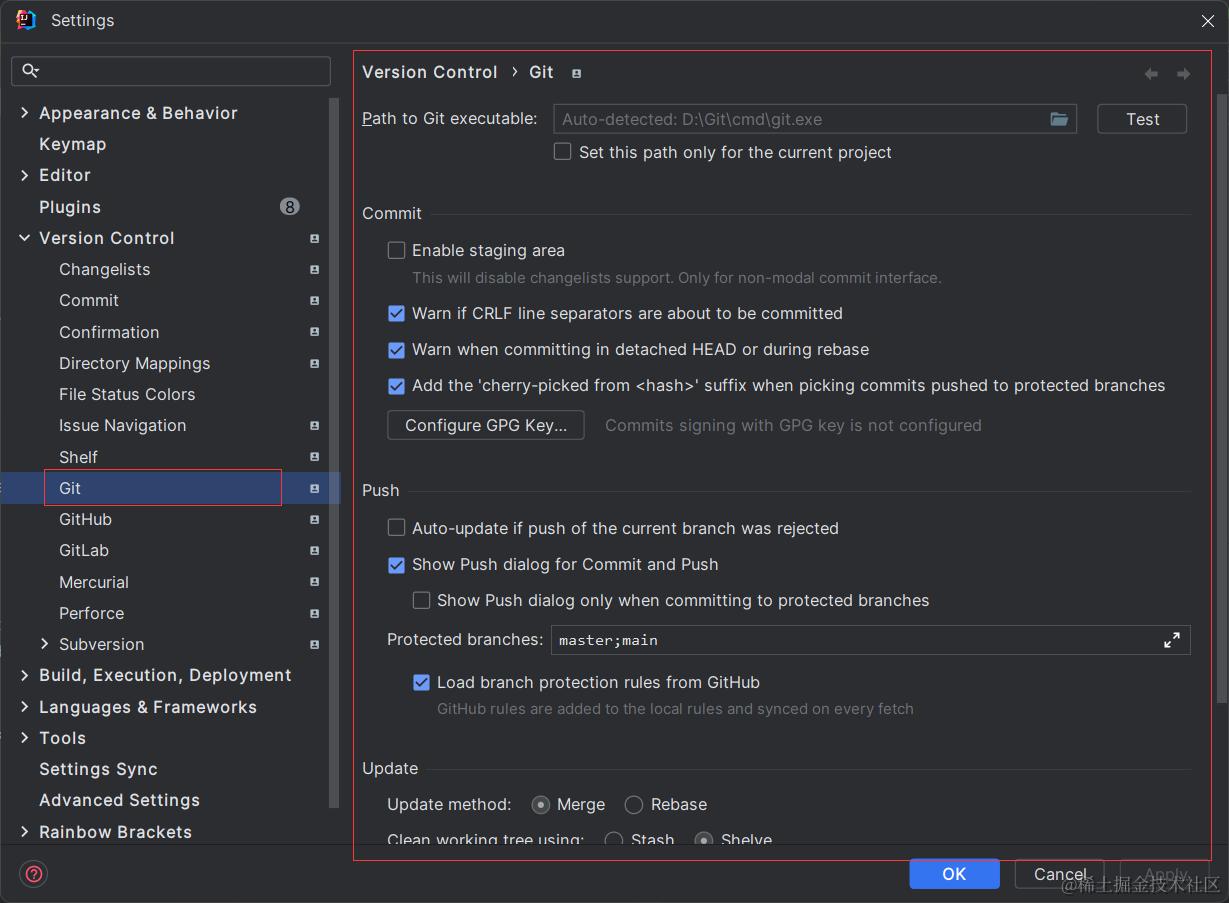Click the project-level icon on Commit row

click(314, 300)
